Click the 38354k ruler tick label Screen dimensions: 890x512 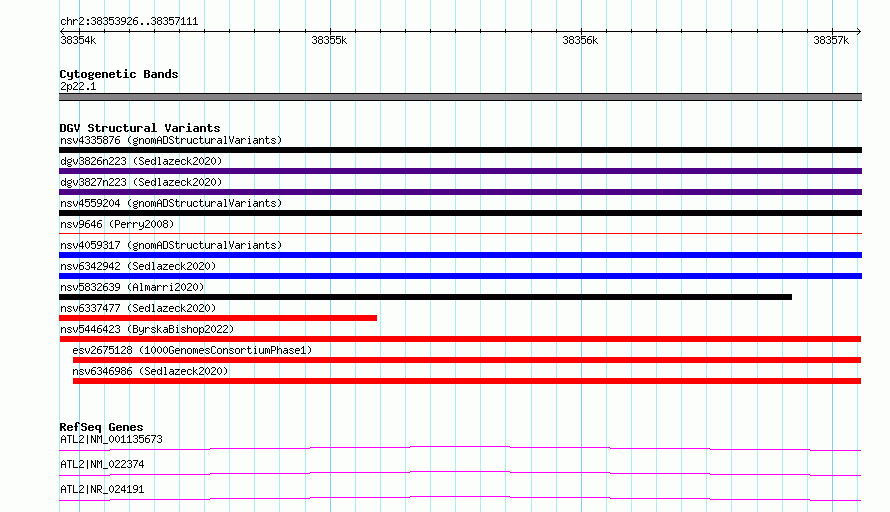(x=78, y=40)
